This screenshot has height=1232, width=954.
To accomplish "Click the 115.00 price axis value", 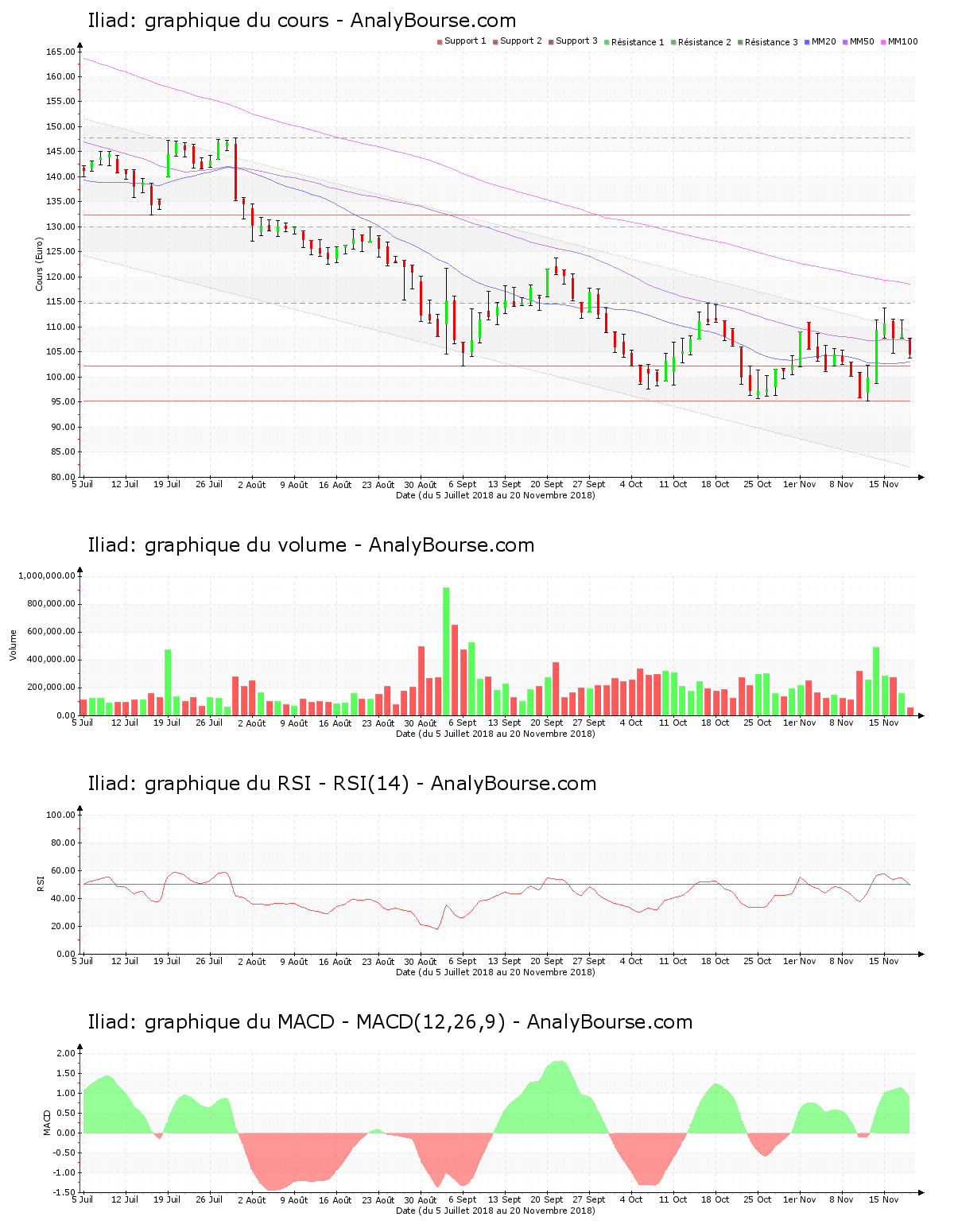I will coord(60,302).
